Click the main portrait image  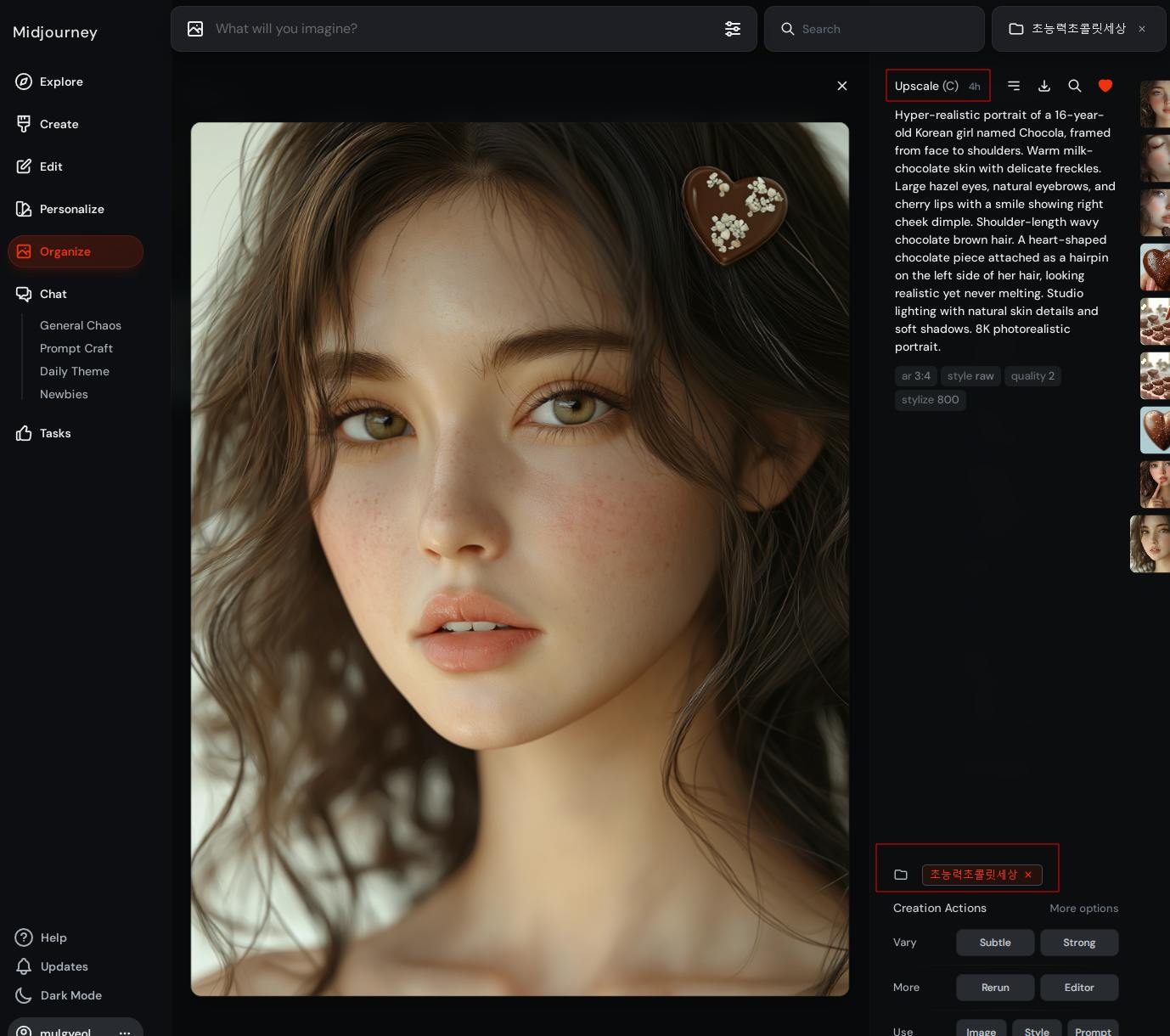[520, 559]
